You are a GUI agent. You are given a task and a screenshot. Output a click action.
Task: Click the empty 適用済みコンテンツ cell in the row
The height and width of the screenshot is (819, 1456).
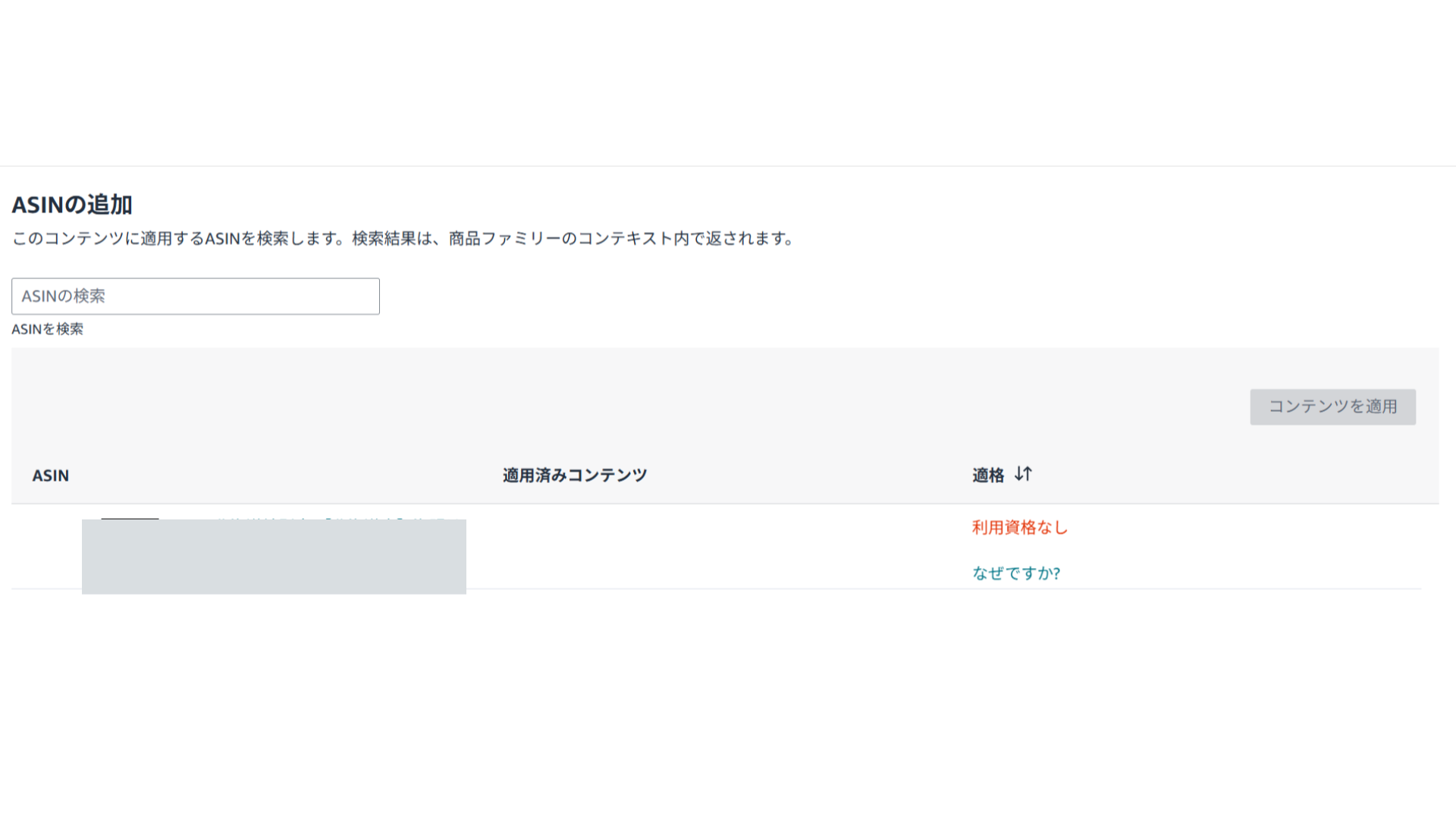682,548
